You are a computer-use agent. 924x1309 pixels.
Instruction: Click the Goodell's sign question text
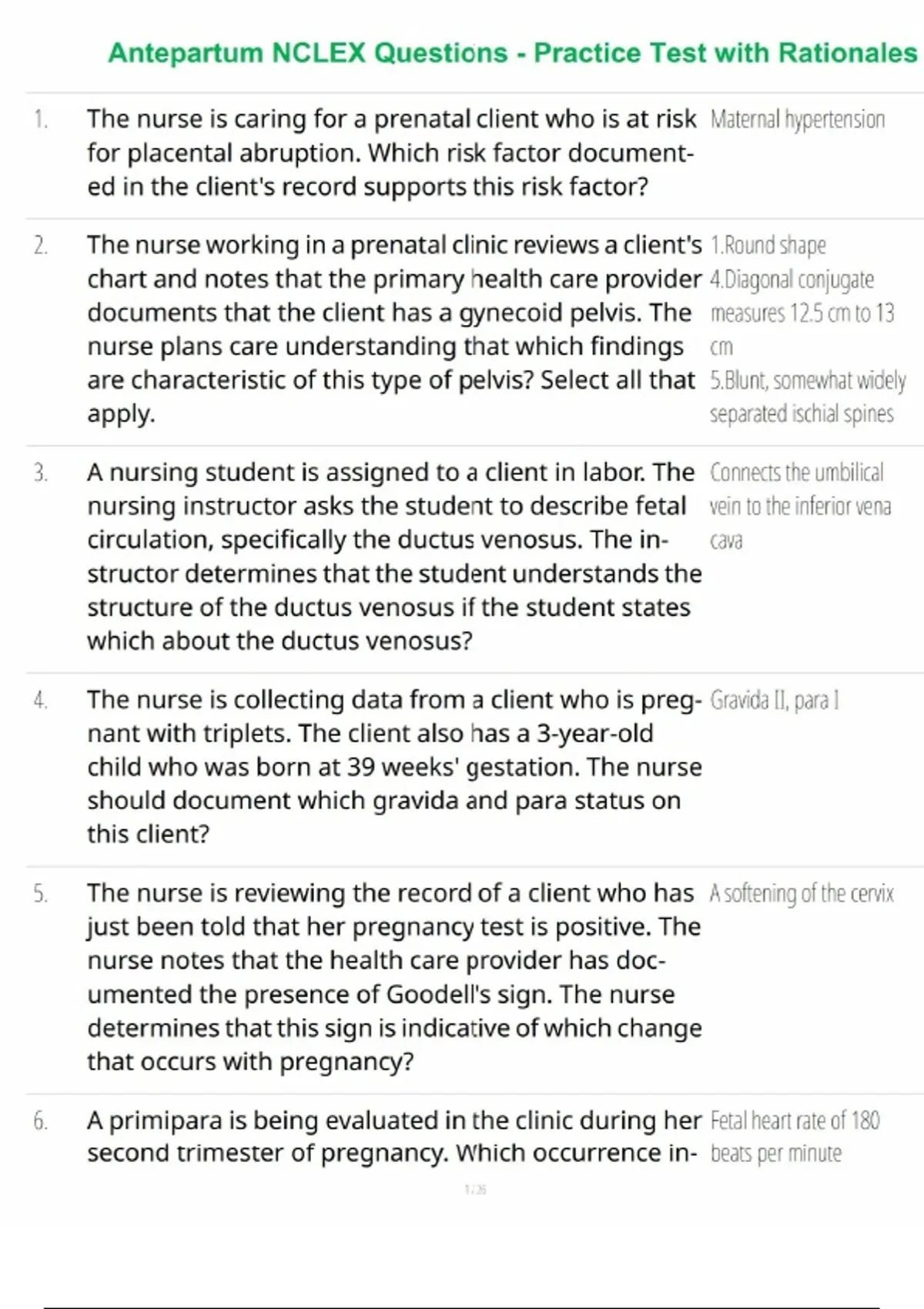point(393,976)
